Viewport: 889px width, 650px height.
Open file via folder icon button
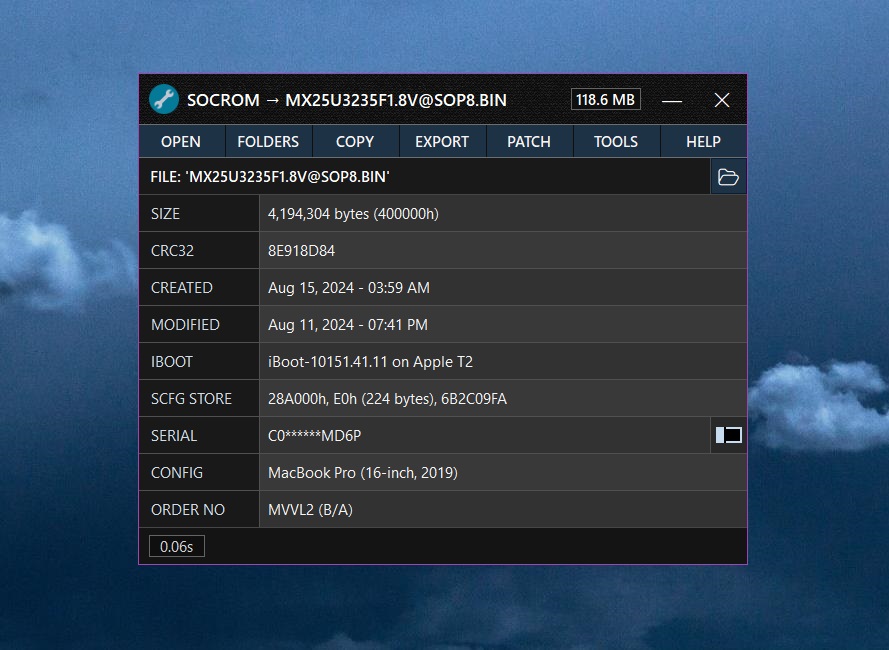click(728, 177)
